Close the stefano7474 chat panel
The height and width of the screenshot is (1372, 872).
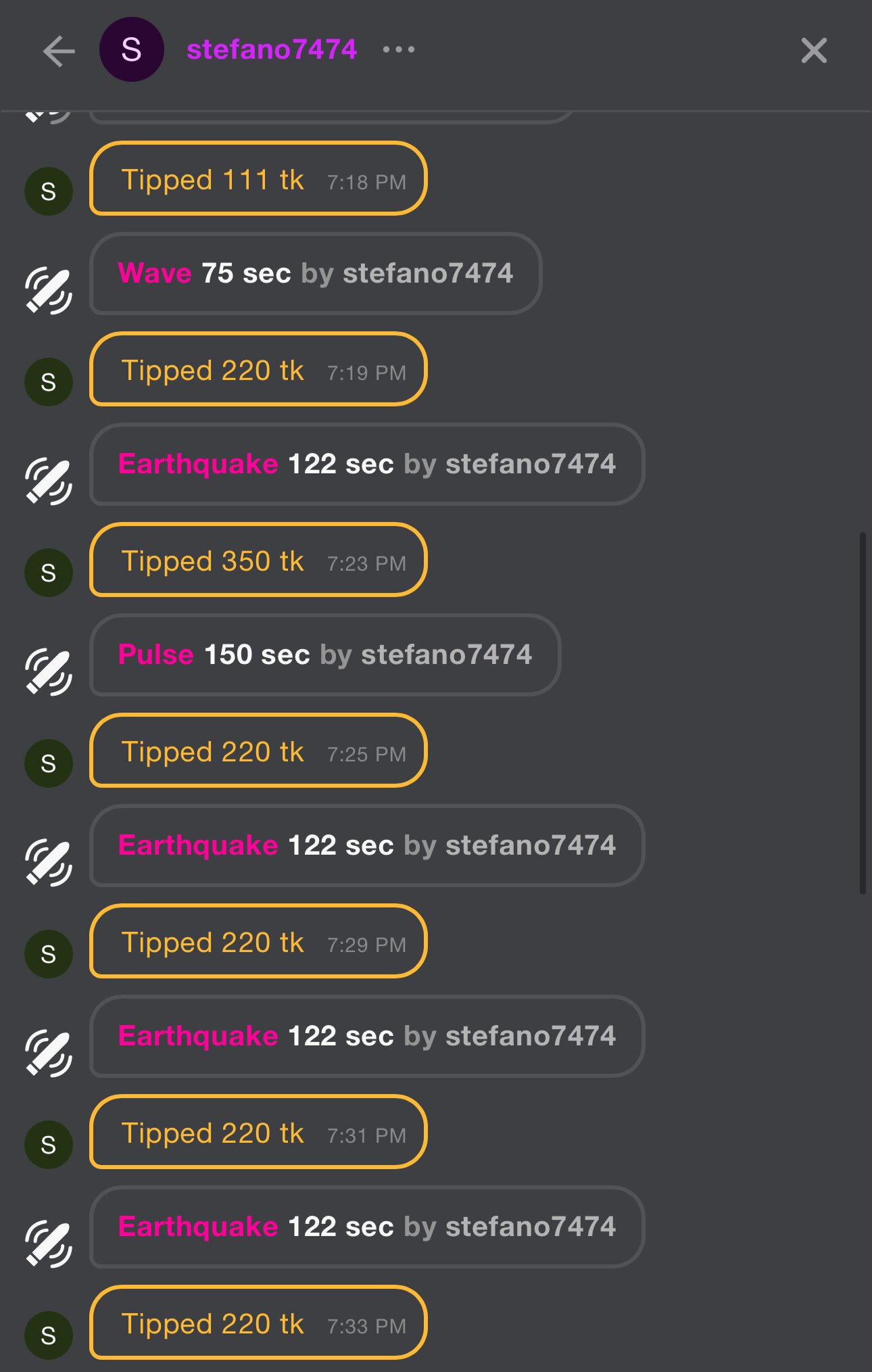[814, 51]
